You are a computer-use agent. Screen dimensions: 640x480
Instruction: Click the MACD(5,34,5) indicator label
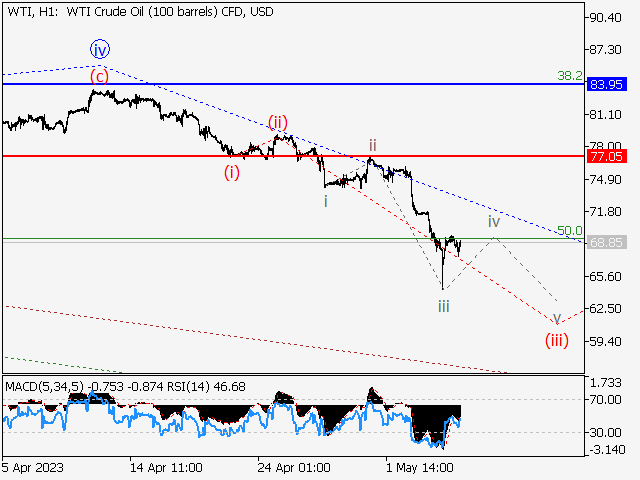45,386
